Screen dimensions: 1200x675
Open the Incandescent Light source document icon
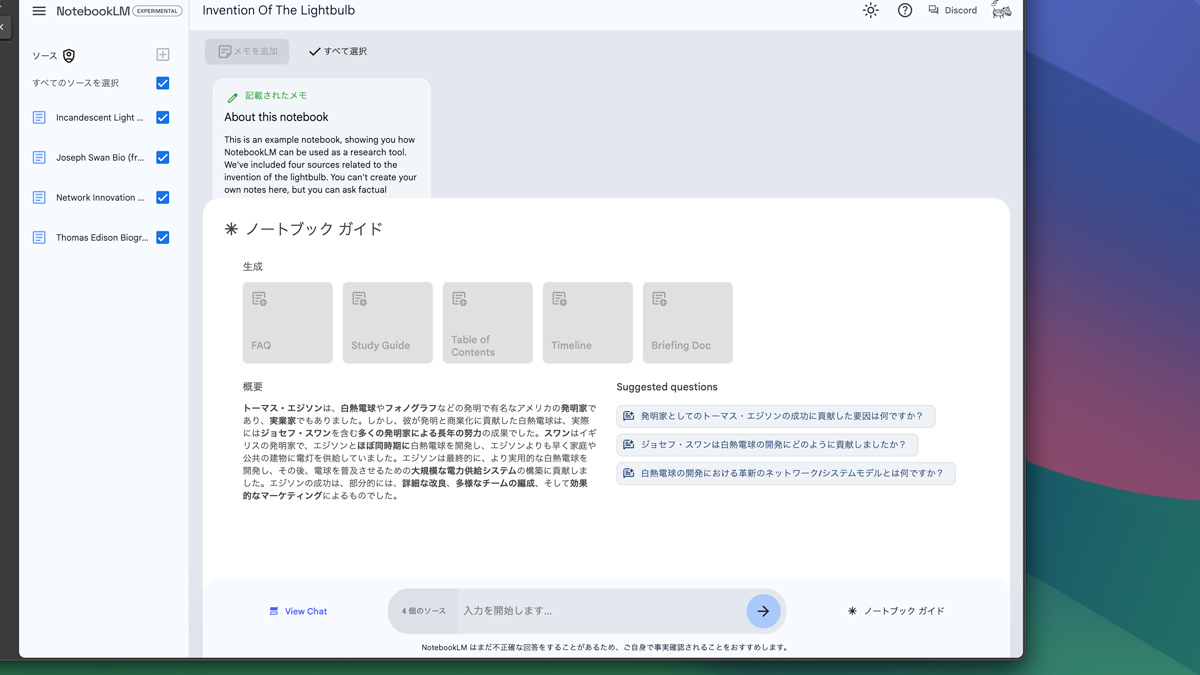pyautogui.click(x=39, y=117)
